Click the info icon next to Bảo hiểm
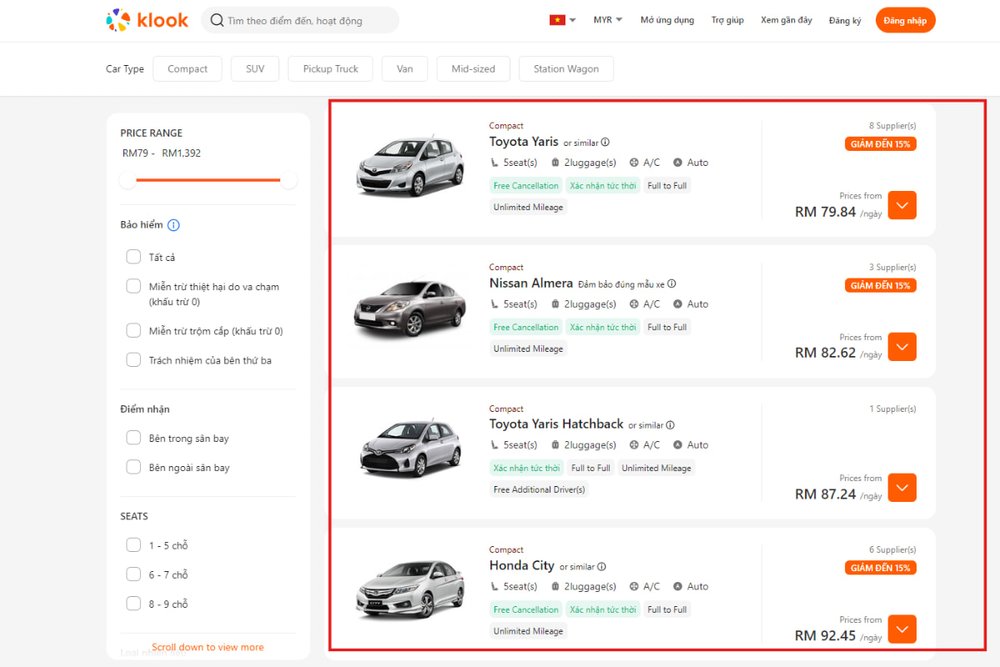1000x667 pixels. pos(174,225)
